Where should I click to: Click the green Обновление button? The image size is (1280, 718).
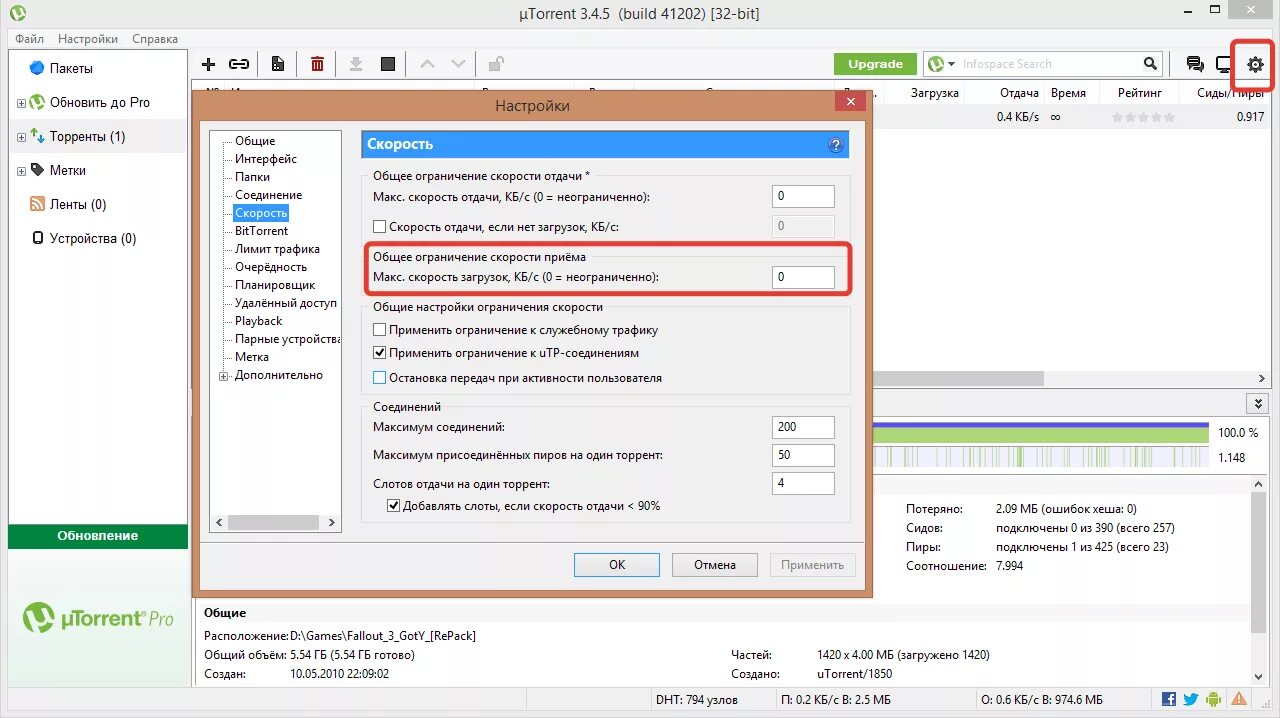98,536
